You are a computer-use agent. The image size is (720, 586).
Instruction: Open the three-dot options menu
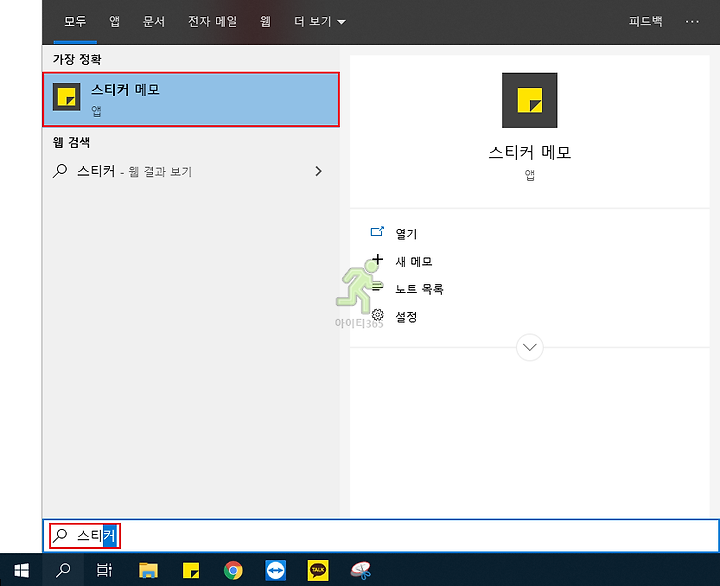click(692, 21)
